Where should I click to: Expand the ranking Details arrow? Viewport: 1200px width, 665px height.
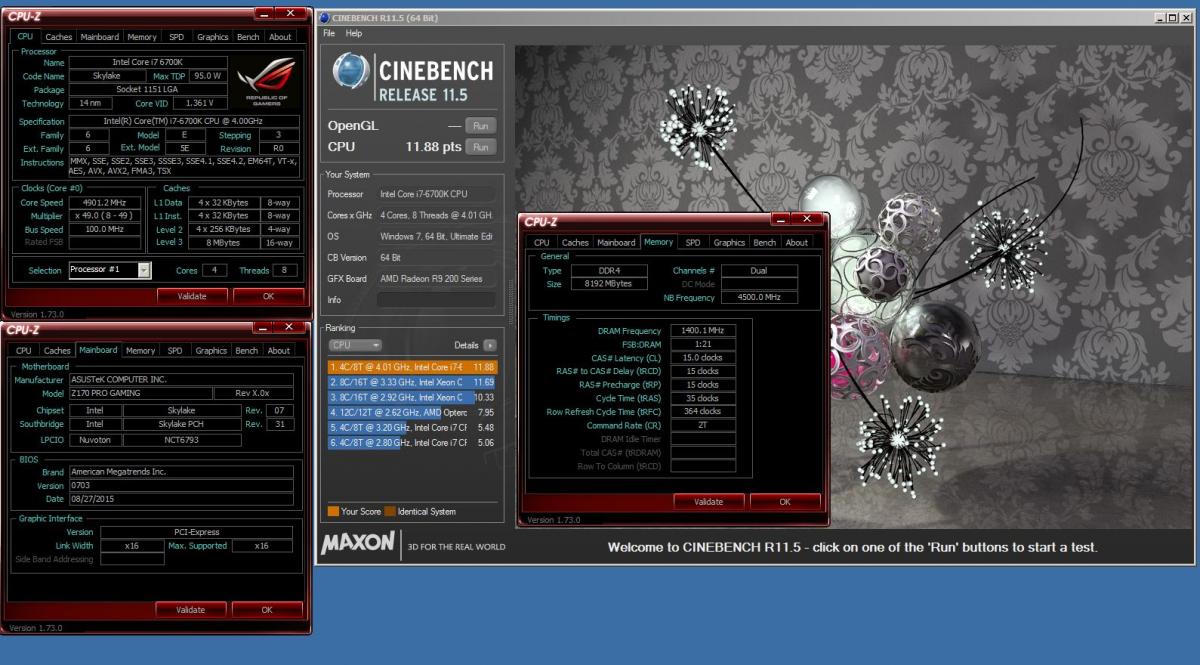(490, 345)
